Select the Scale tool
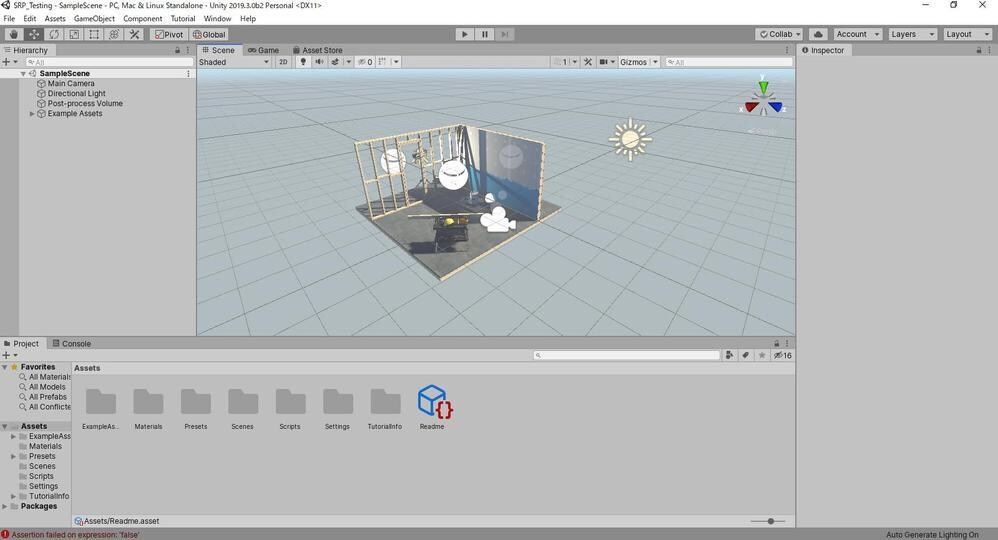 (x=74, y=34)
